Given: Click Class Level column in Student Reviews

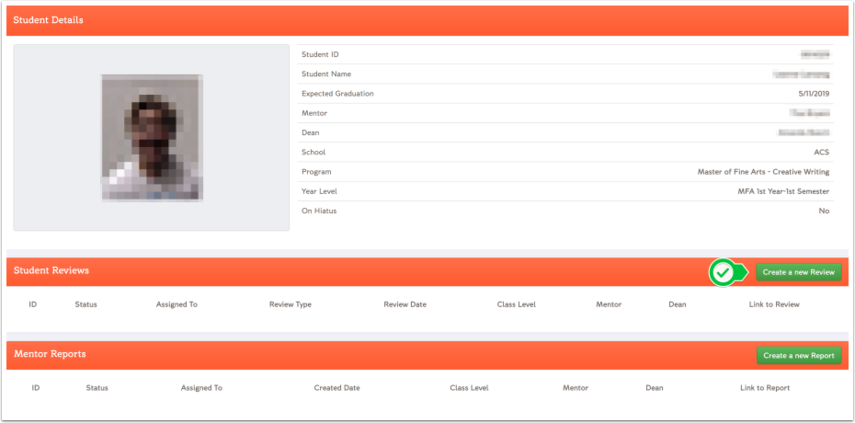Looking at the screenshot, I should pyautogui.click(x=516, y=304).
